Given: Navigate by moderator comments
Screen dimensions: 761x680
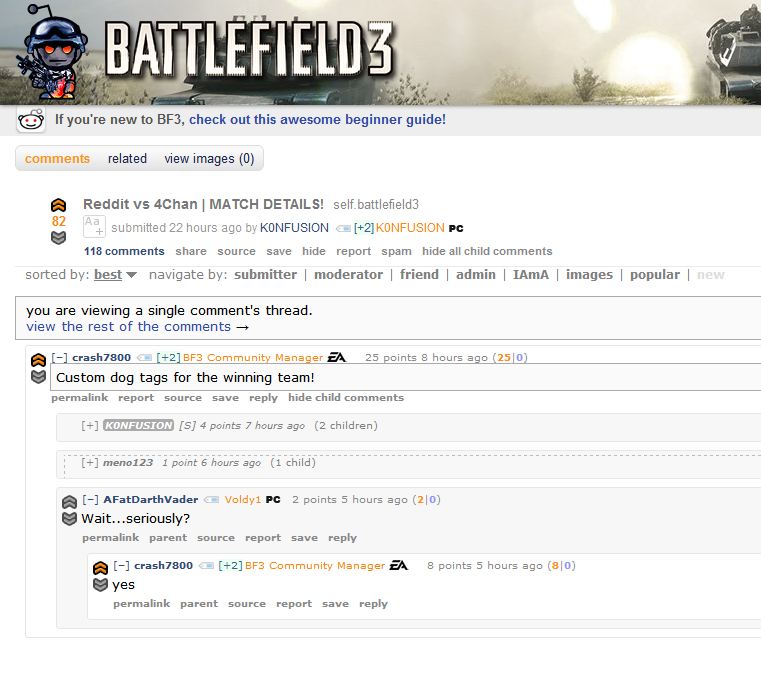Looking at the screenshot, I should pyautogui.click(x=348, y=275).
